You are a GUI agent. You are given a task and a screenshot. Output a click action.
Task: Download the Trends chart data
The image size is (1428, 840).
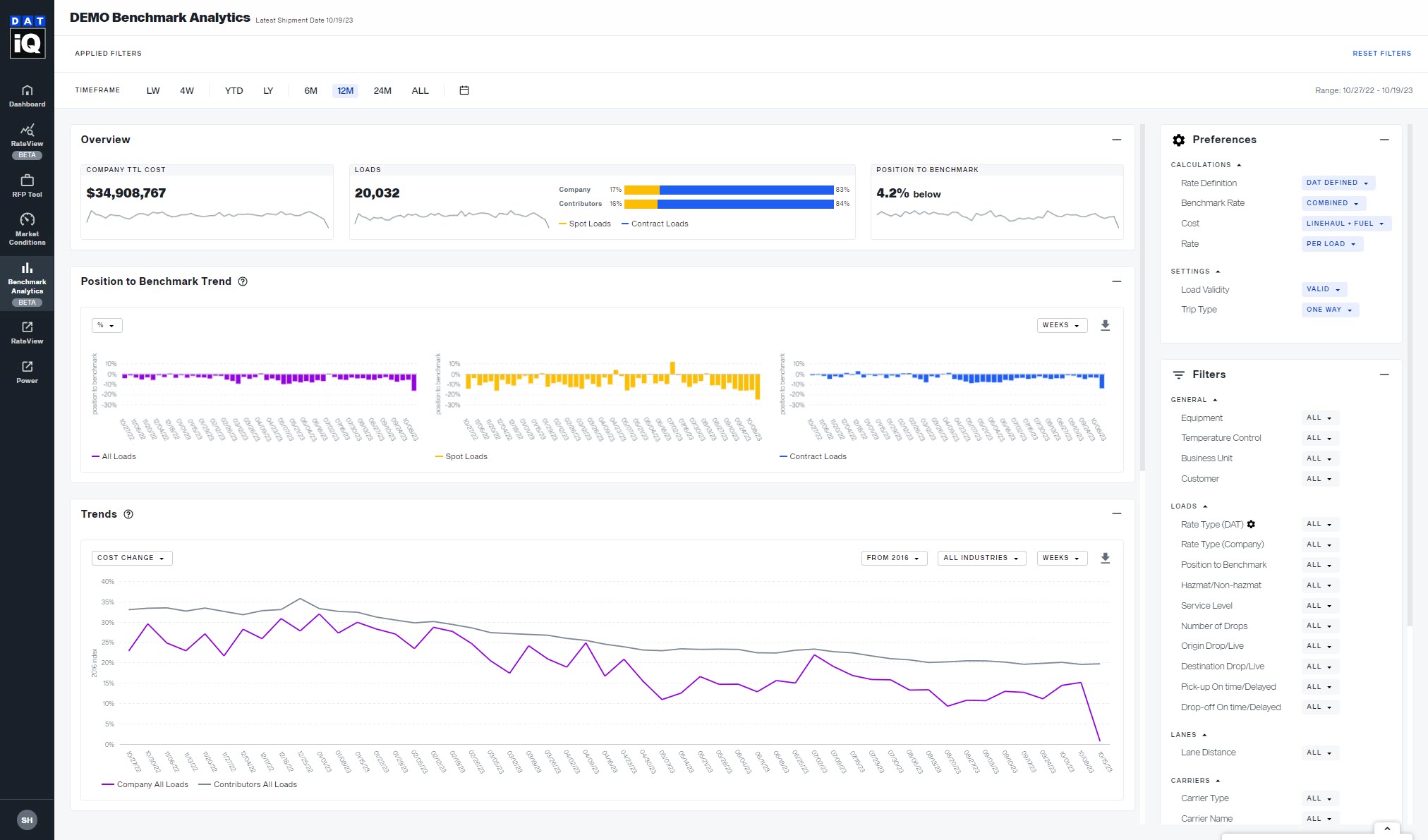(1106, 558)
